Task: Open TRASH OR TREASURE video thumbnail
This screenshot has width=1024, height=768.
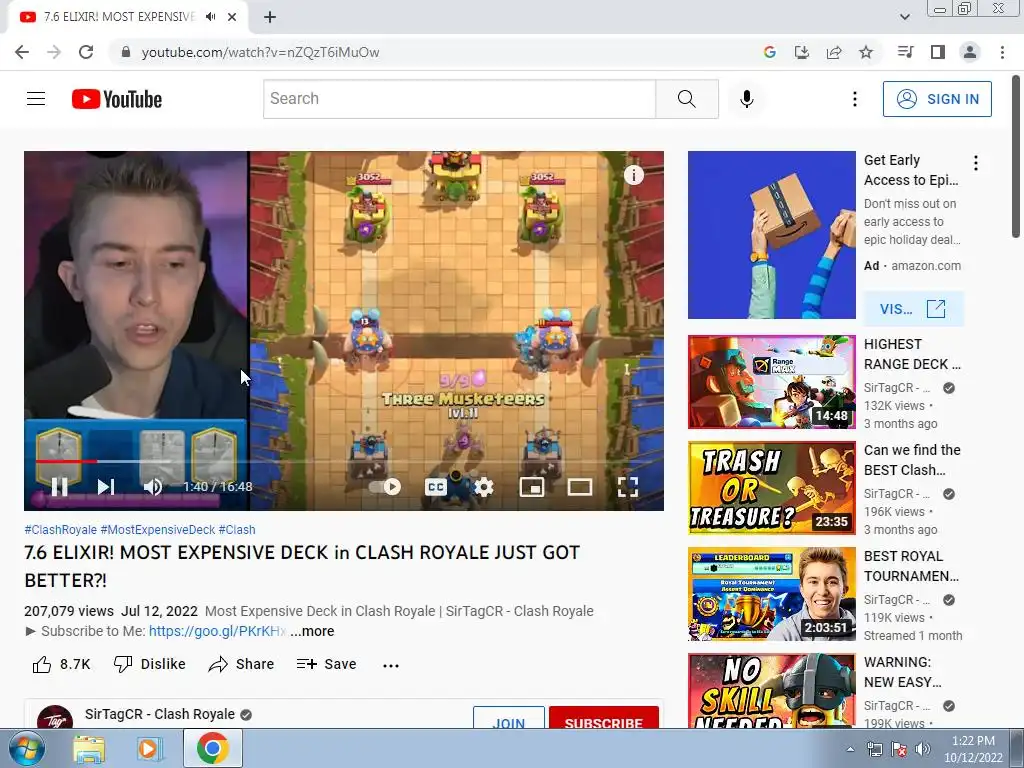Action: [x=771, y=488]
